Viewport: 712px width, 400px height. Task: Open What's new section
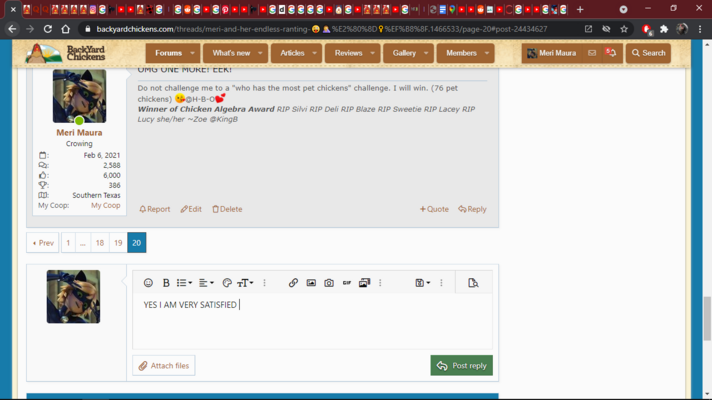pos(231,53)
